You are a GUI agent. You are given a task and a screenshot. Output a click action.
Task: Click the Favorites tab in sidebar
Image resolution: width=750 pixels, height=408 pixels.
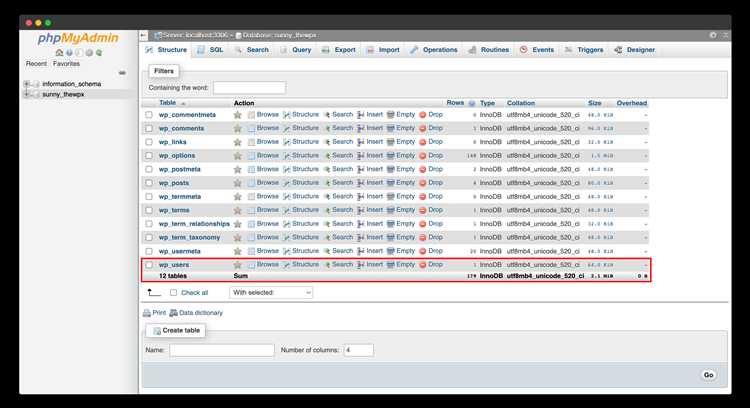66,64
